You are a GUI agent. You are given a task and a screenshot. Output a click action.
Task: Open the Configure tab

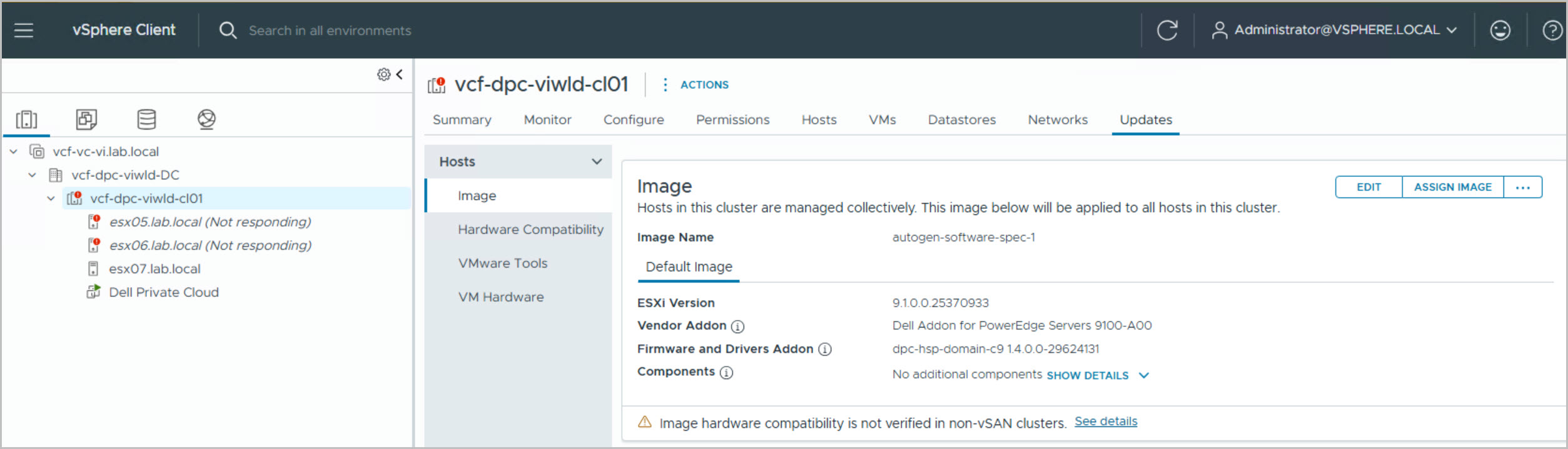coord(634,119)
